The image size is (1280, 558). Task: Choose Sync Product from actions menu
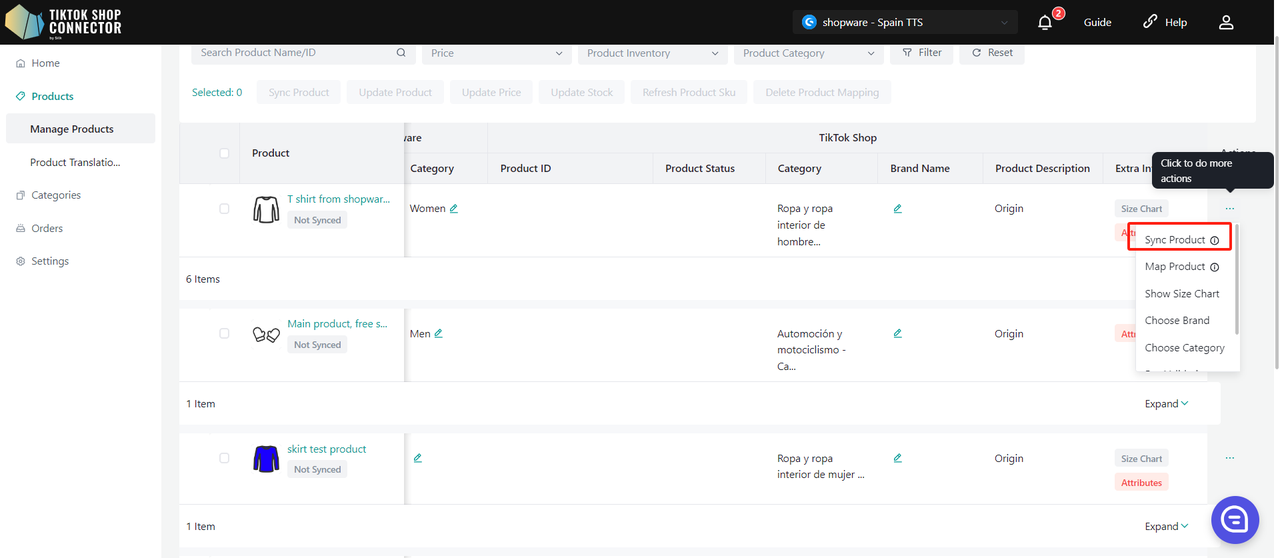[x=1175, y=240]
